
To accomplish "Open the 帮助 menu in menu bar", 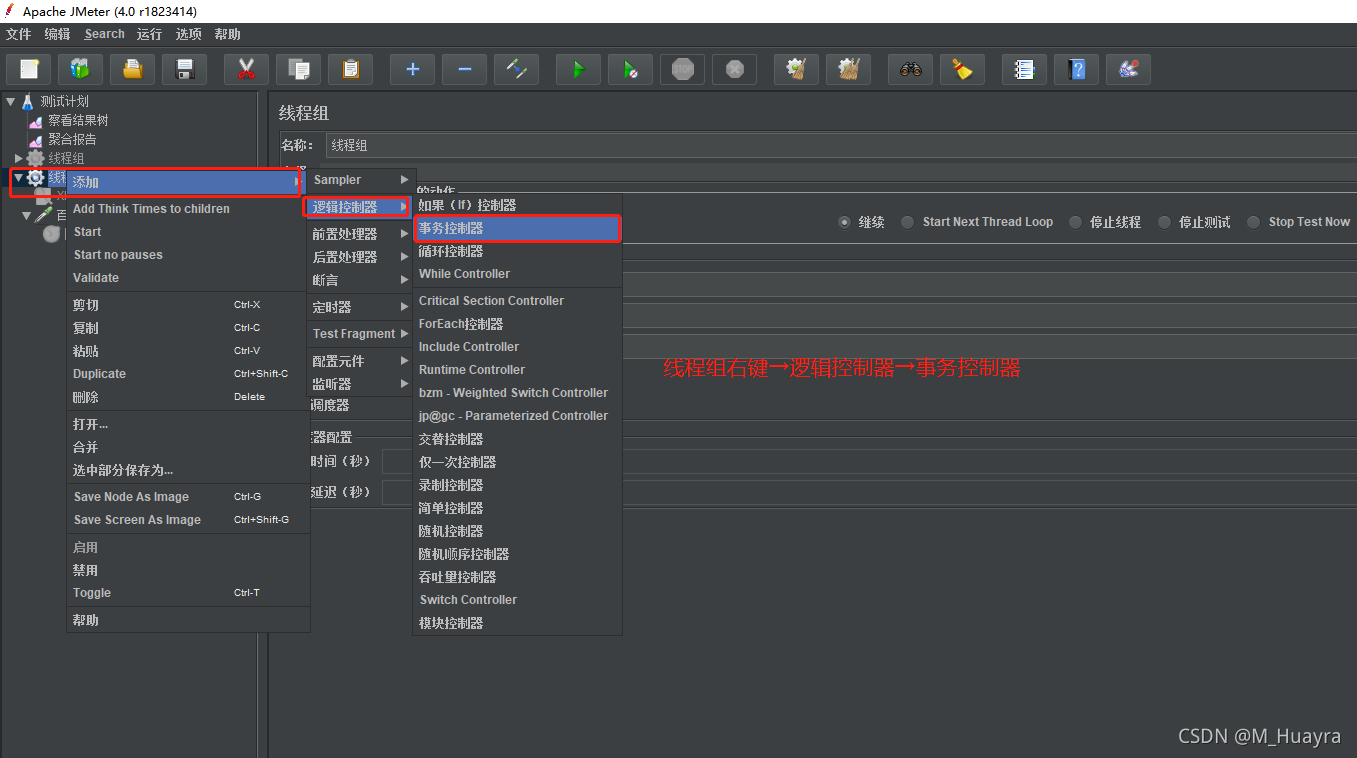I will (x=227, y=34).
